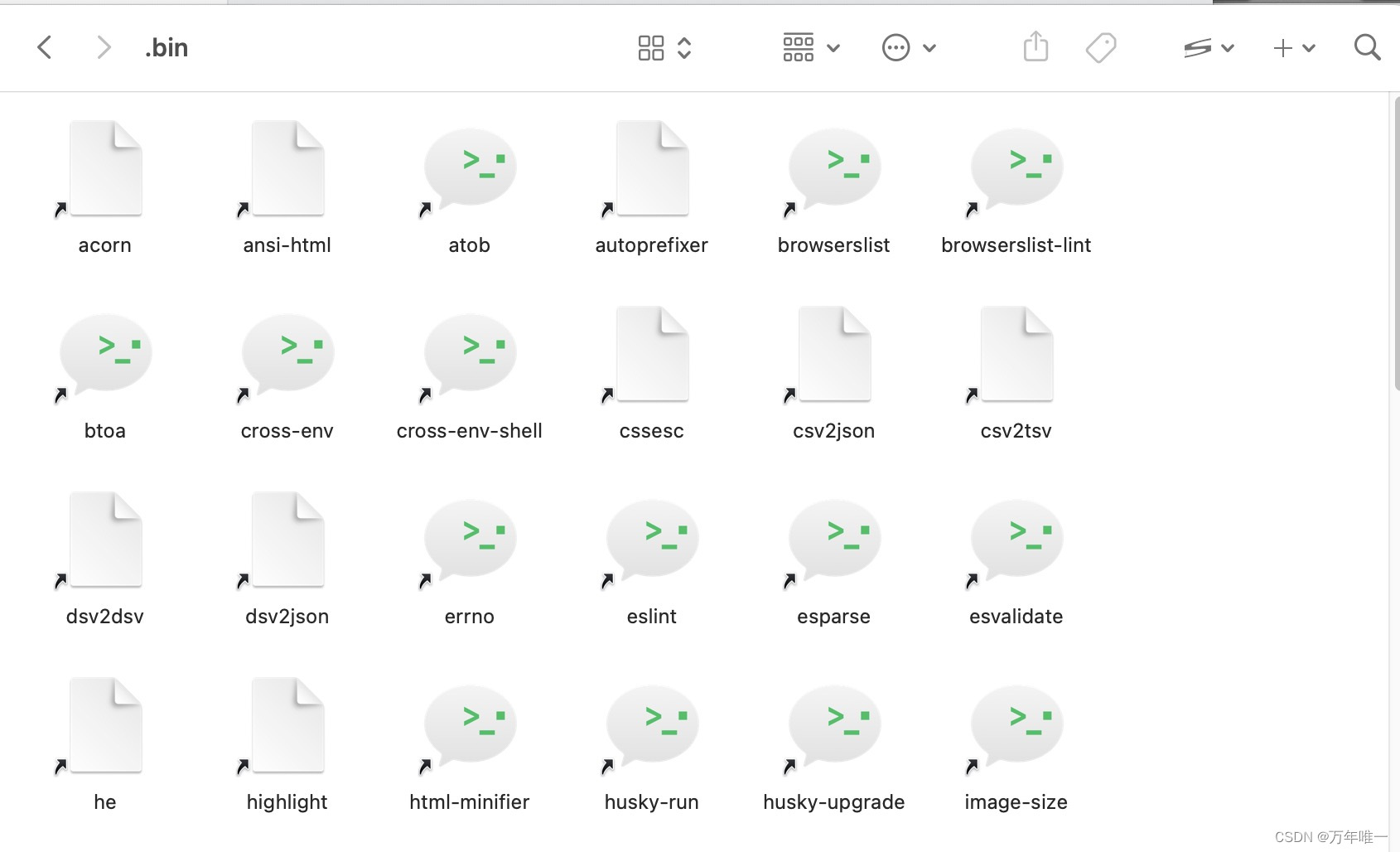The width and height of the screenshot is (1400, 852).
Task: Click the .bin folder title
Action: click(167, 48)
